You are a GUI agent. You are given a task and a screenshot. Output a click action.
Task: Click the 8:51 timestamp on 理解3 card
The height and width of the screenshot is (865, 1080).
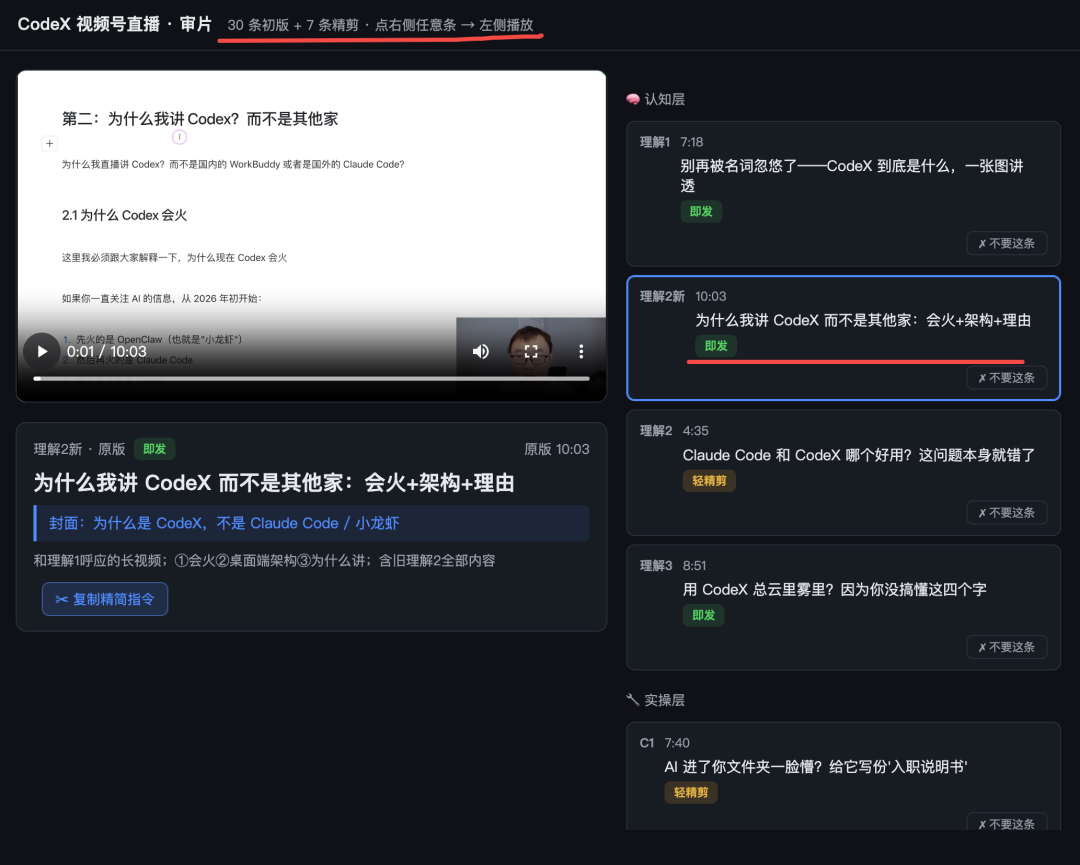click(694, 565)
